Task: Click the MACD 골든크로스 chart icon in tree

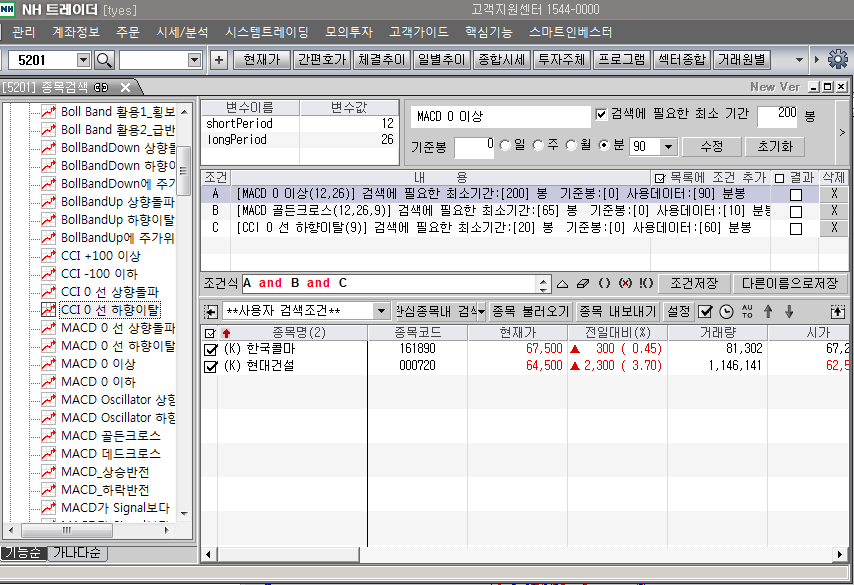Action: (48, 436)
